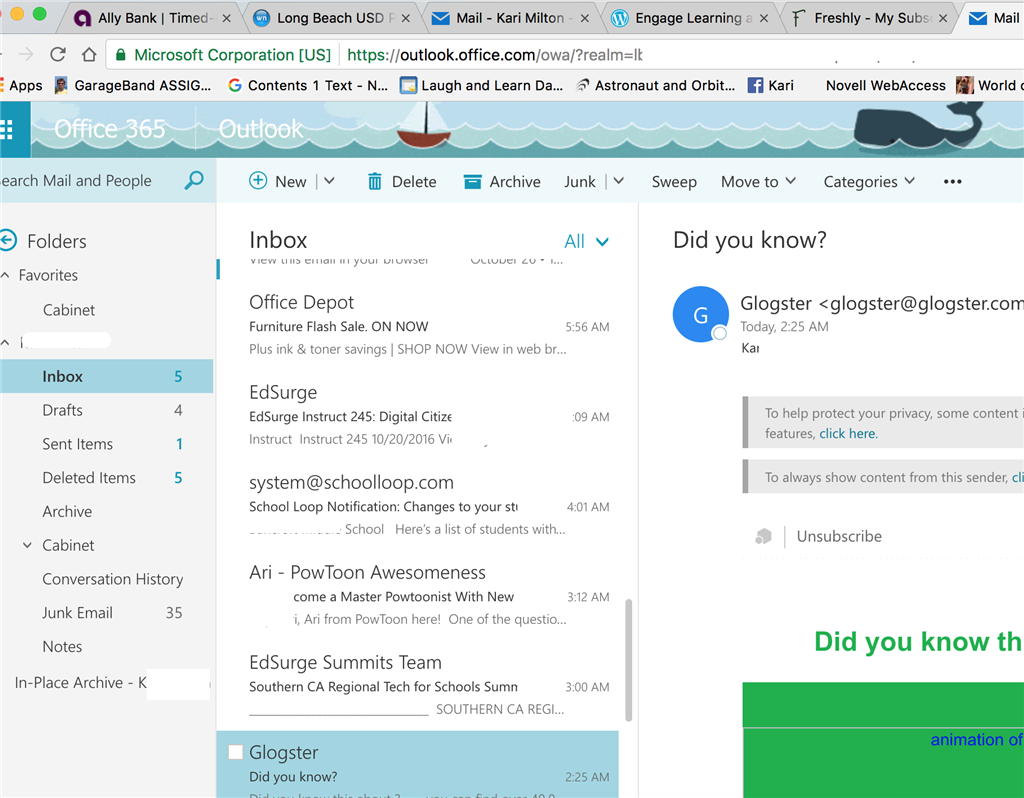Open the Ari - PowToon Awesomeness email
1024x798 pixels.
(x=418, y=596)
